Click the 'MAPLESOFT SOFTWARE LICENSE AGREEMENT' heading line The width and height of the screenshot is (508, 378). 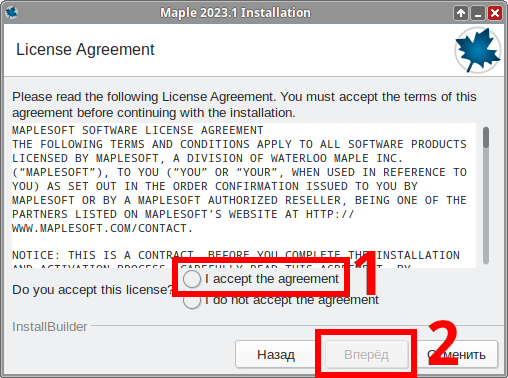point(138,130)
